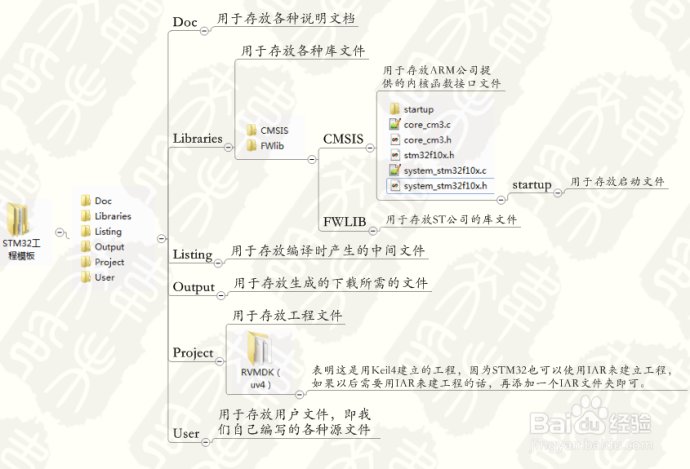Select the Listing folder icon in folder list

click(86, 231)
